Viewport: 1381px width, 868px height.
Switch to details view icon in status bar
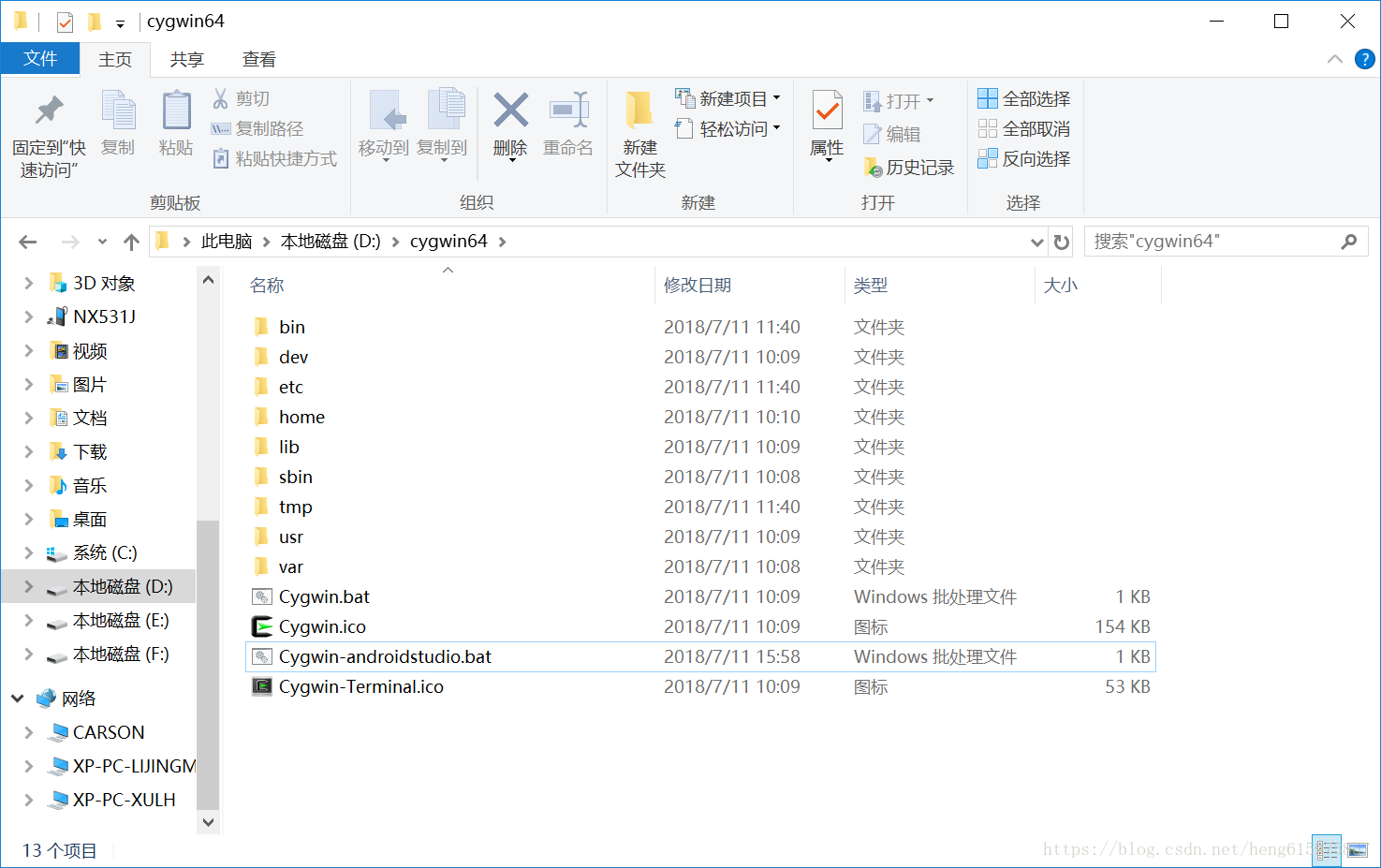(x=1327, y=850)
